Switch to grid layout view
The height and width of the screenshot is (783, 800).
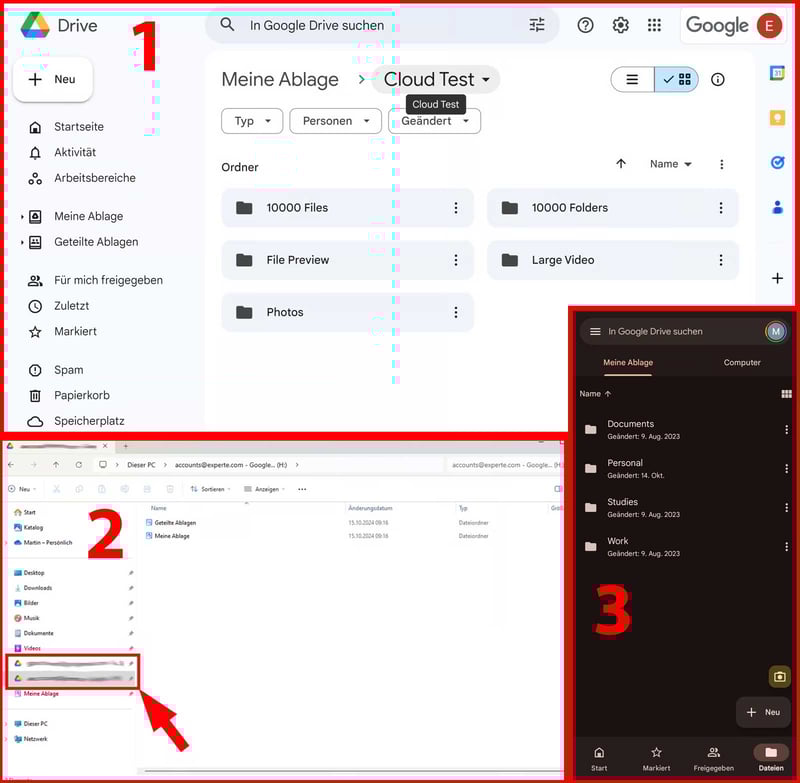(677, 80)
